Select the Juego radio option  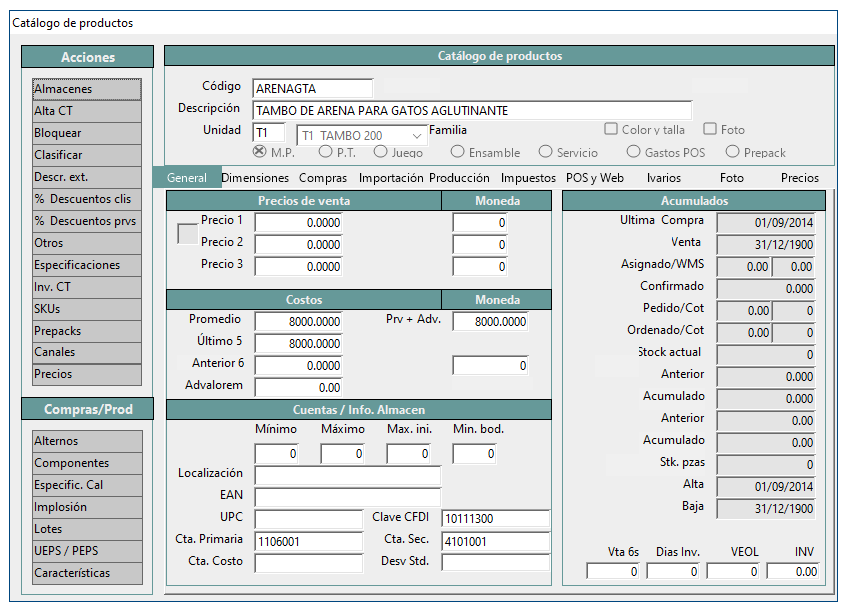pyautogui.click(x=380, y=151)
